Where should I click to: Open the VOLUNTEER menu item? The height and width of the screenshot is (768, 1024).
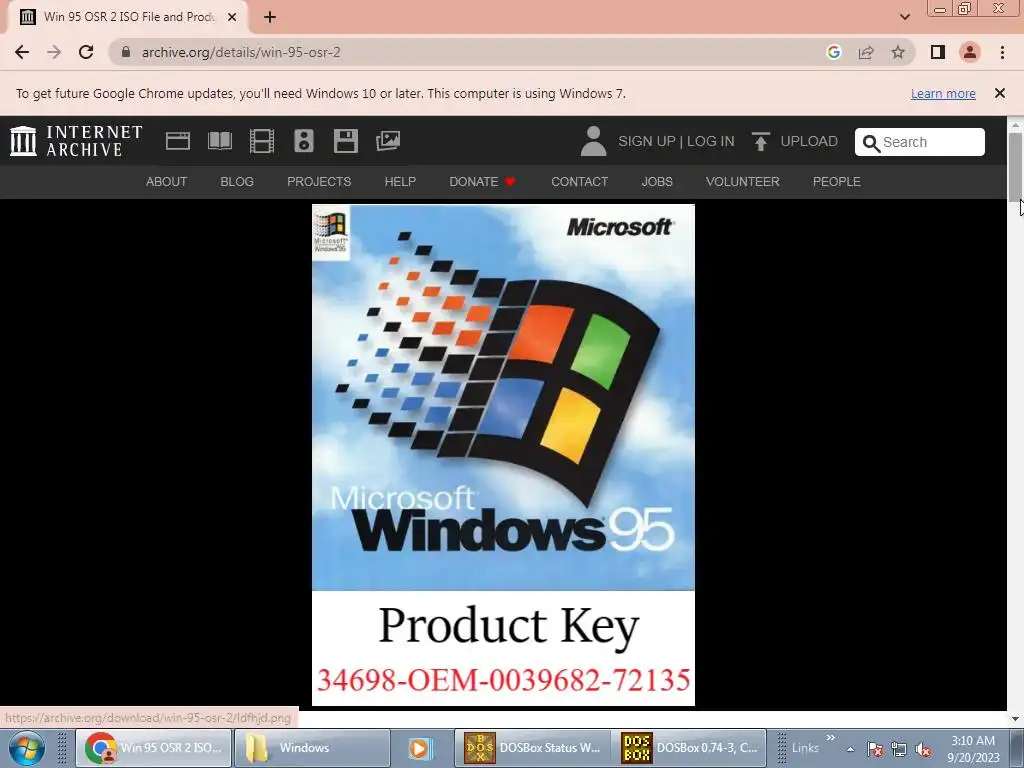[743, 182]
